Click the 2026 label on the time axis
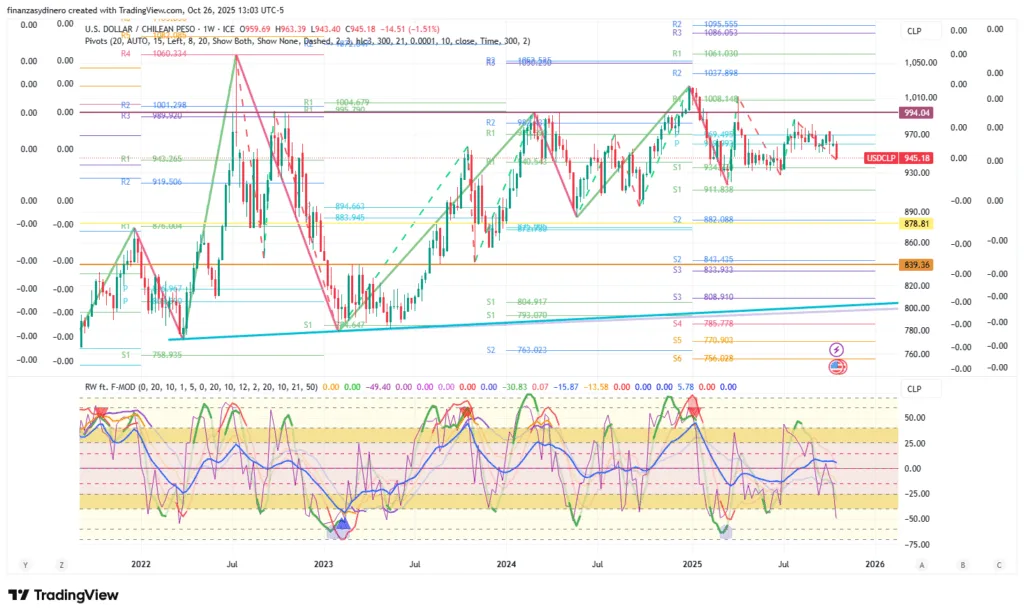The image size is (1024, 616). coord(875,565)
